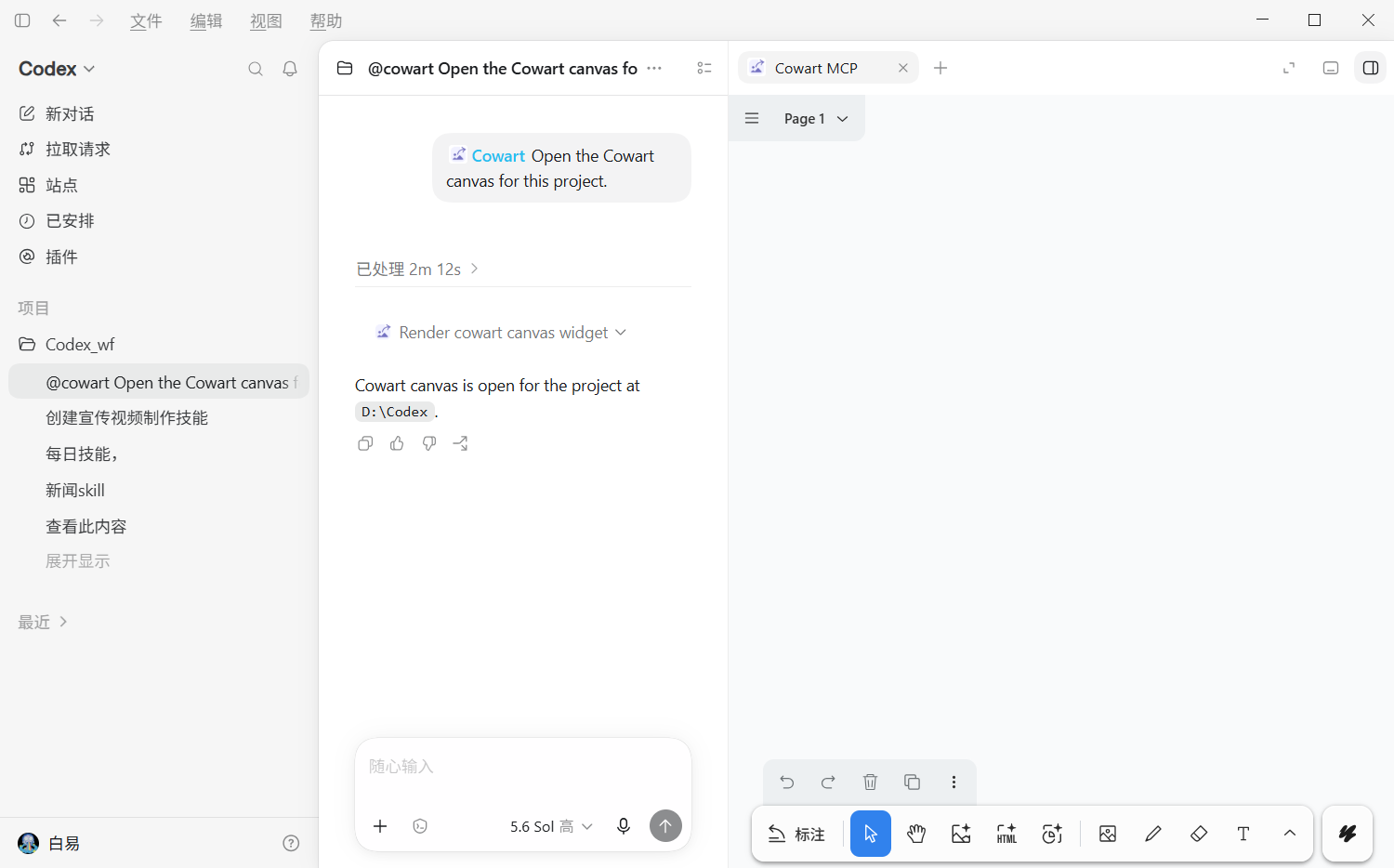Image resolution: width=1394 pixels, height=868 pixels.
Task: Add attachment with plus icon
Action: [x=380, y=826]
